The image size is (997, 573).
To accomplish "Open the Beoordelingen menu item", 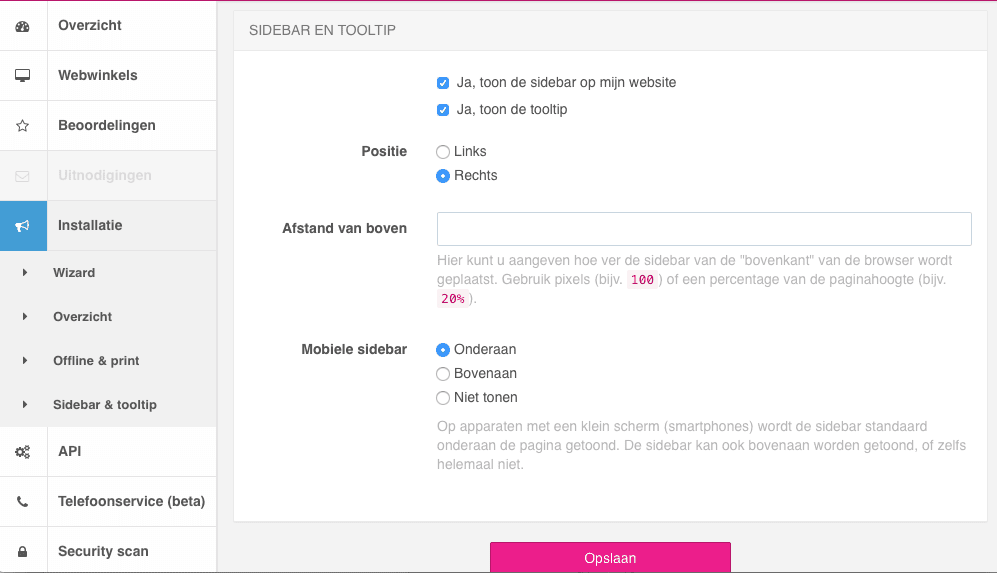I will tap(107, 126).
